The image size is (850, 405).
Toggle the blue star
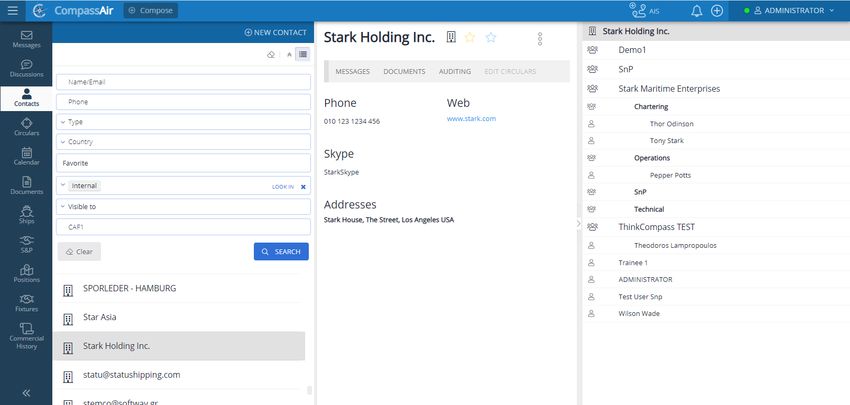pos(491,37)
